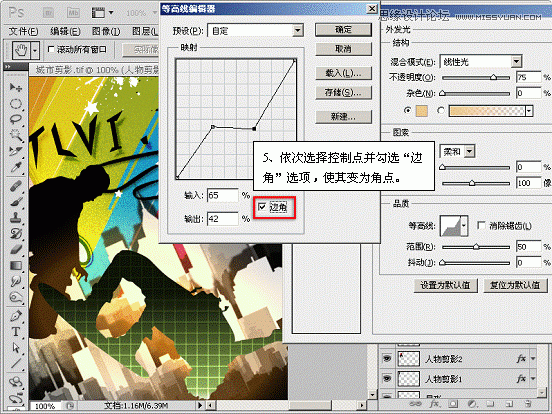Click the 载入(L)... button

343,73
